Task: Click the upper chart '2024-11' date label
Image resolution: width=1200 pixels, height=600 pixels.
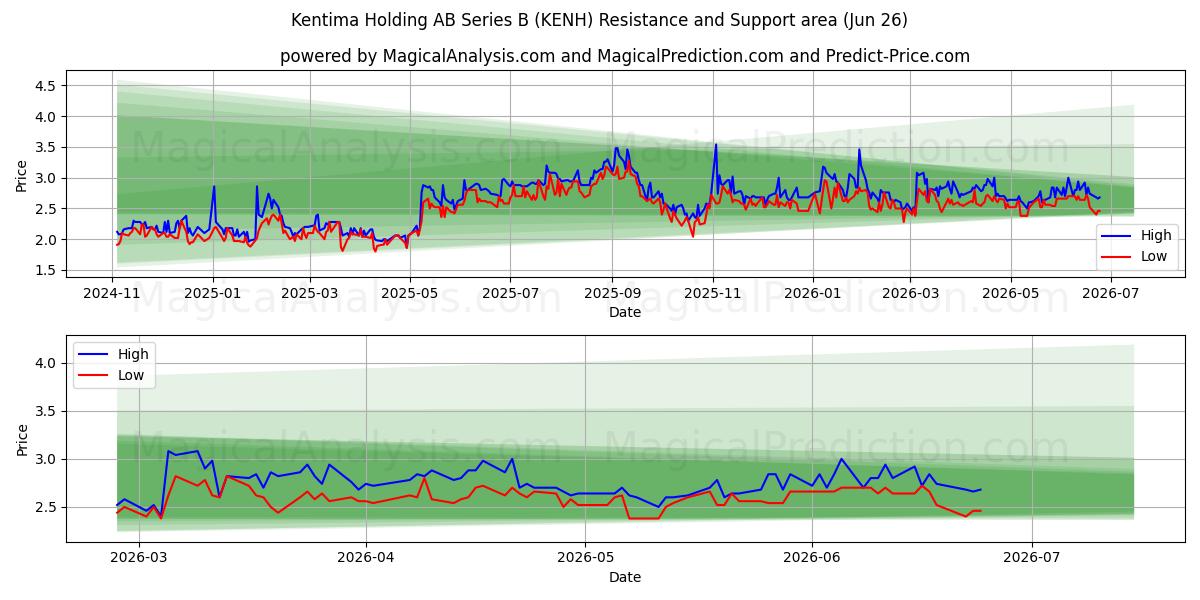Action: coord(112,293)
